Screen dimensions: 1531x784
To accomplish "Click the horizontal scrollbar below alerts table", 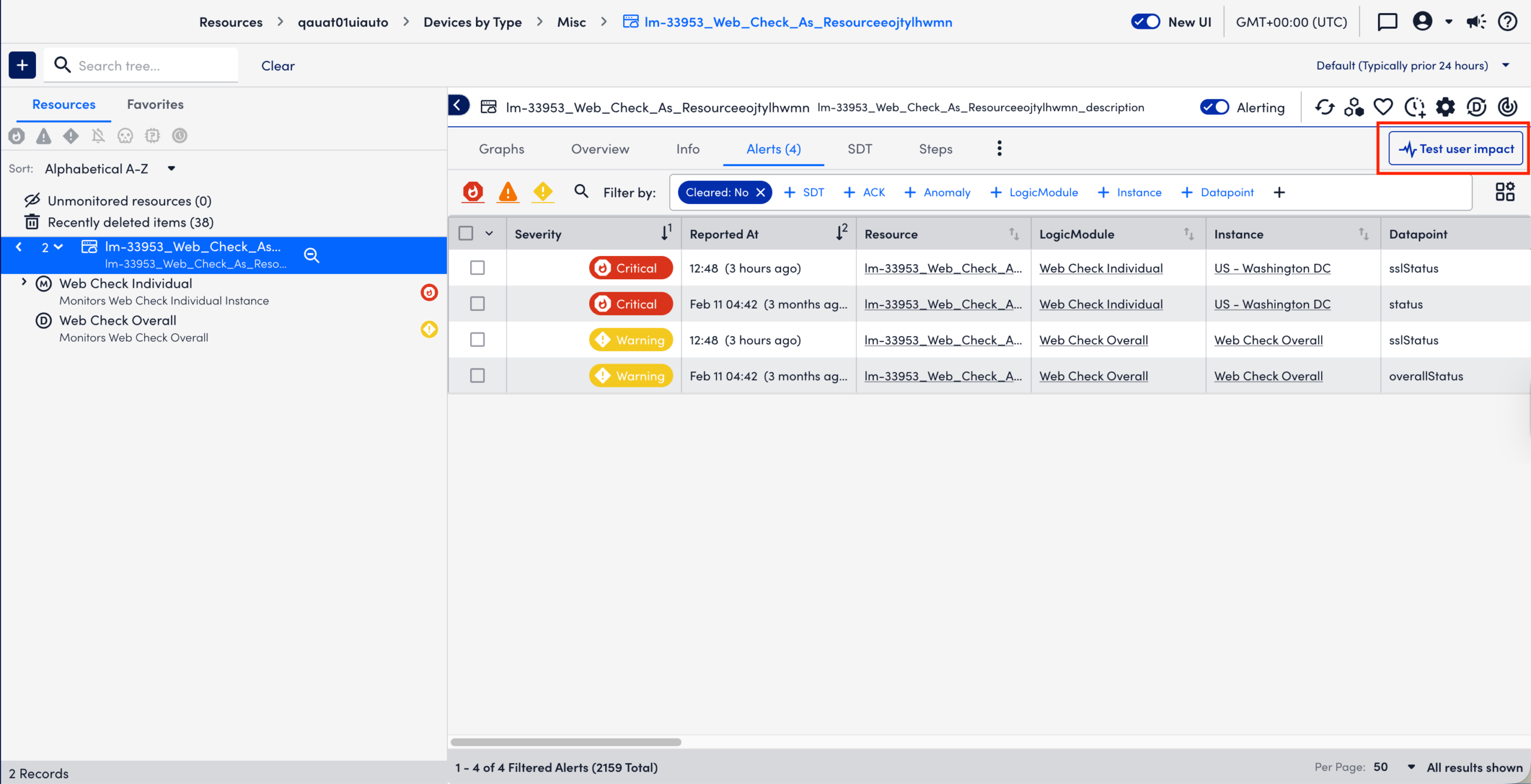I will pyautogui.click(x=566, y=742).
